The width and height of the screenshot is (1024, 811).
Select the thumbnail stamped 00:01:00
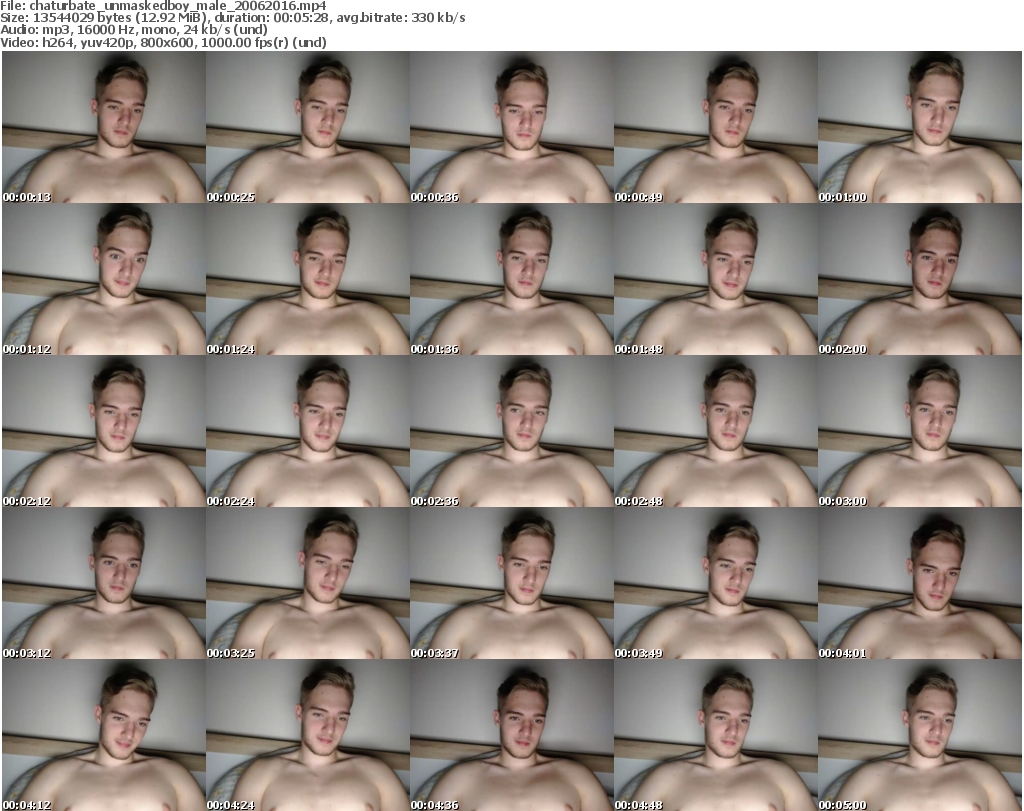click(x=920, y=127)
